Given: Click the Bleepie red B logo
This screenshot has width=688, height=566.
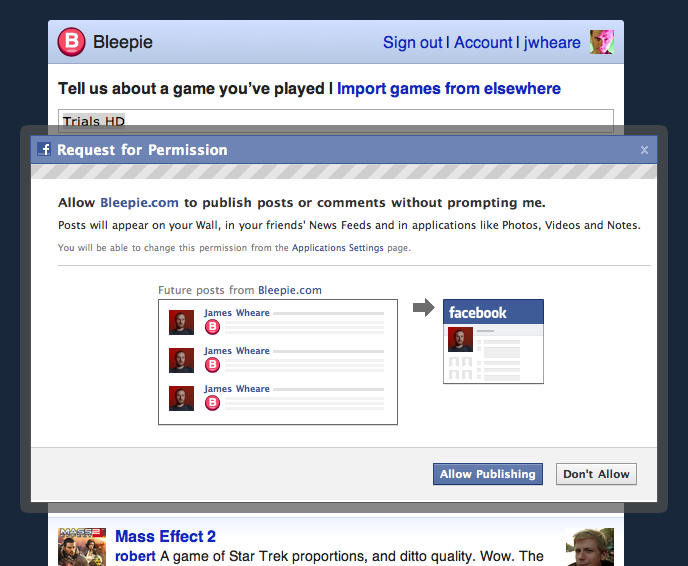Looking at the screenshot, I should pos(72,42).
